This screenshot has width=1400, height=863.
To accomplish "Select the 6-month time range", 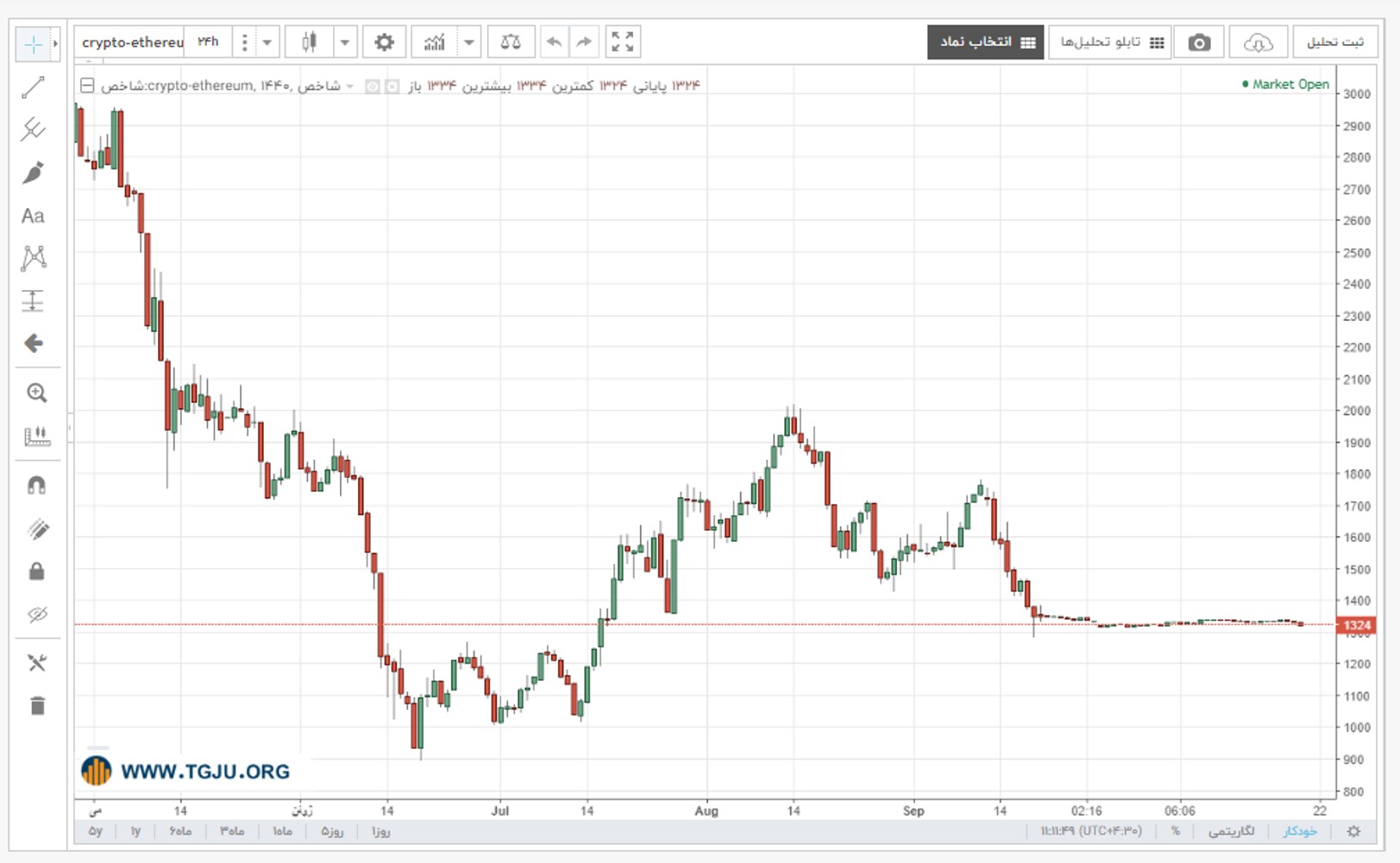I will click(x=180, y=831).
